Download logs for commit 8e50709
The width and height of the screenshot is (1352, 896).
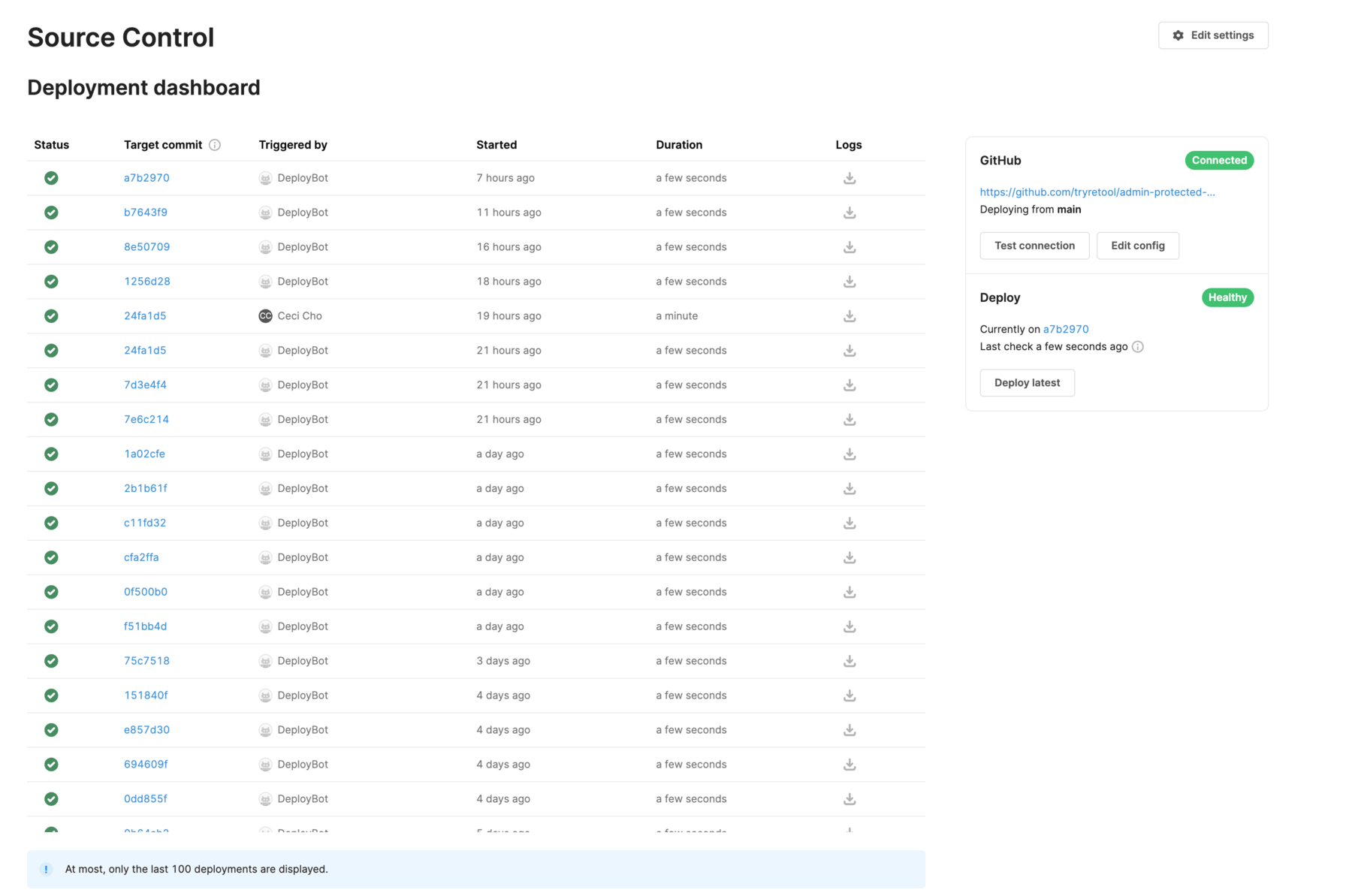[x=850, y=247]
